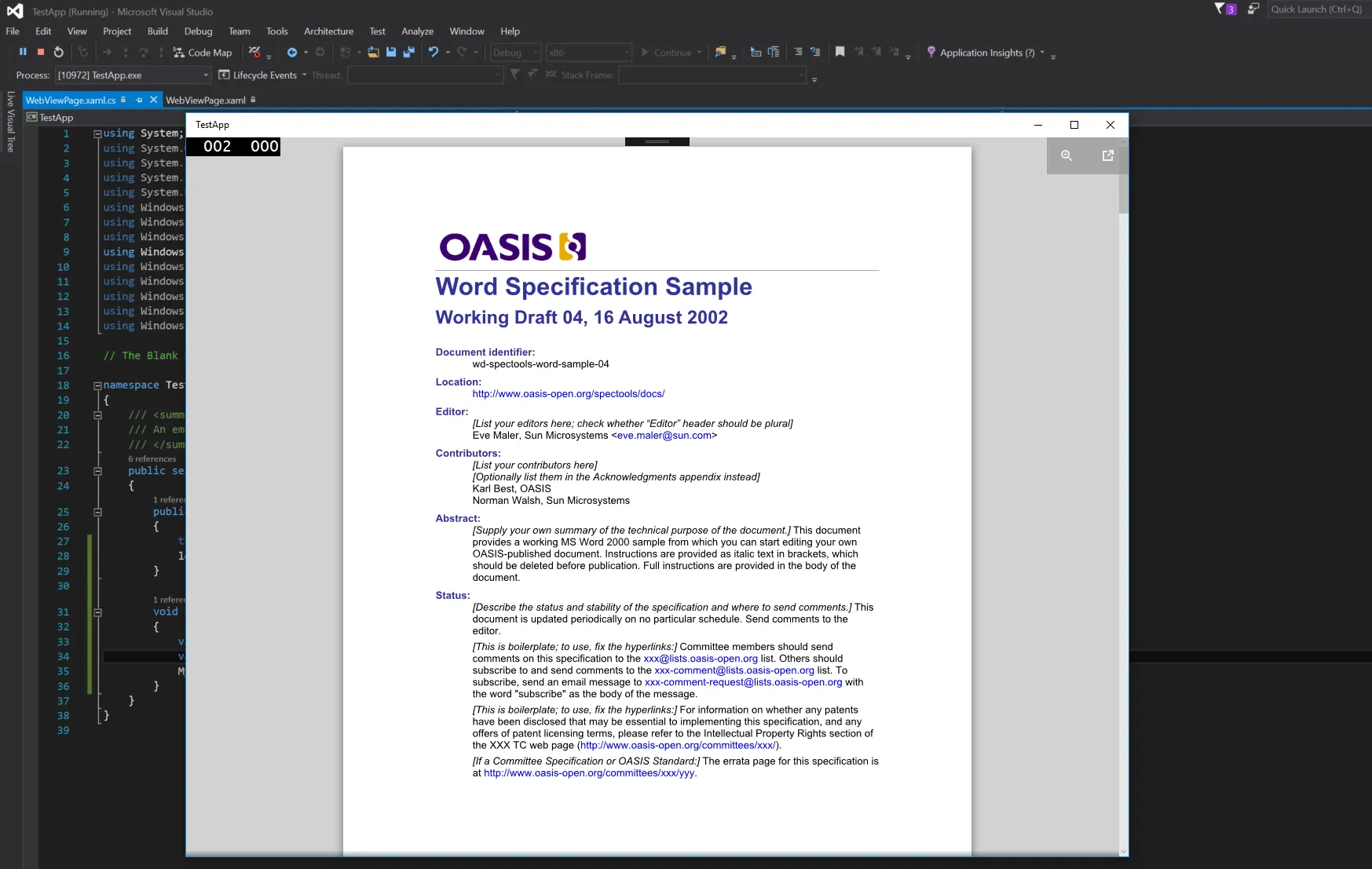Image resolution: width=1372 pixels, height=869 pixels.
Task: Click the Find in Files icon
Action: pos(720,53)
